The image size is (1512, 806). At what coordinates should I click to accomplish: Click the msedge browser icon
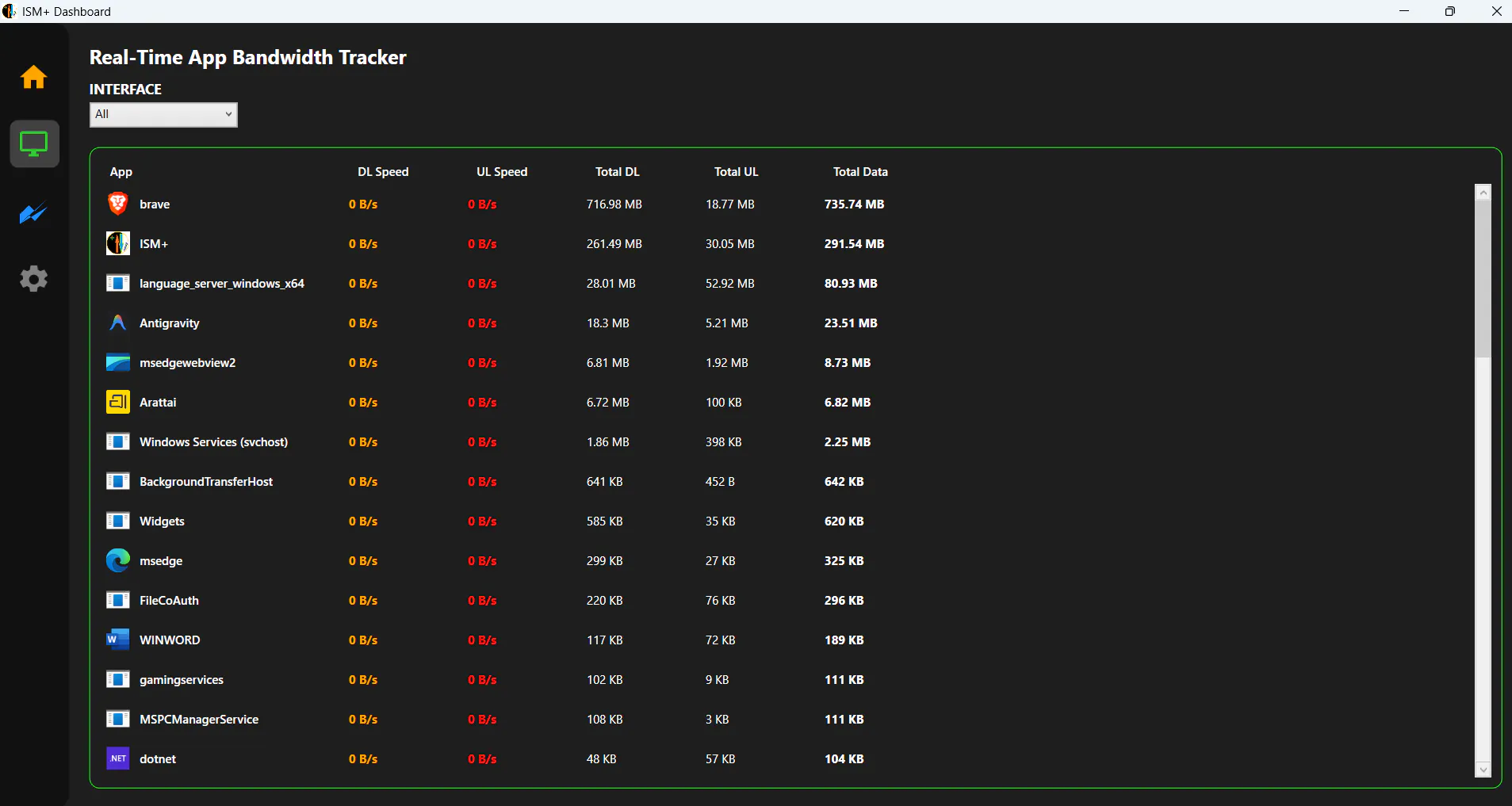pos(118,560)
